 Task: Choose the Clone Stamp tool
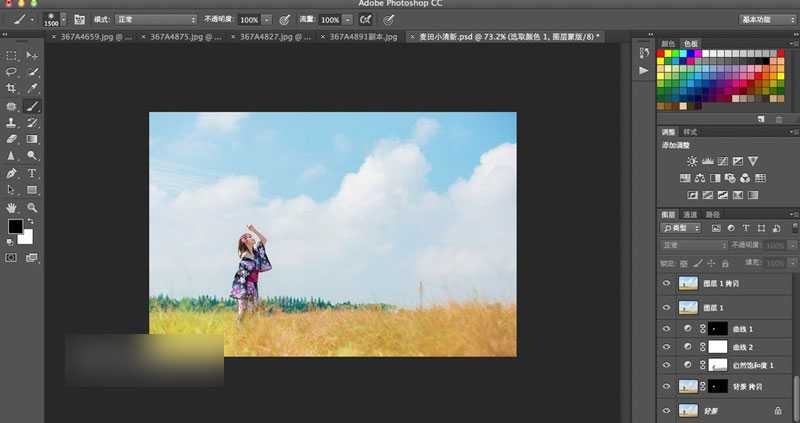tap(12, 122)
